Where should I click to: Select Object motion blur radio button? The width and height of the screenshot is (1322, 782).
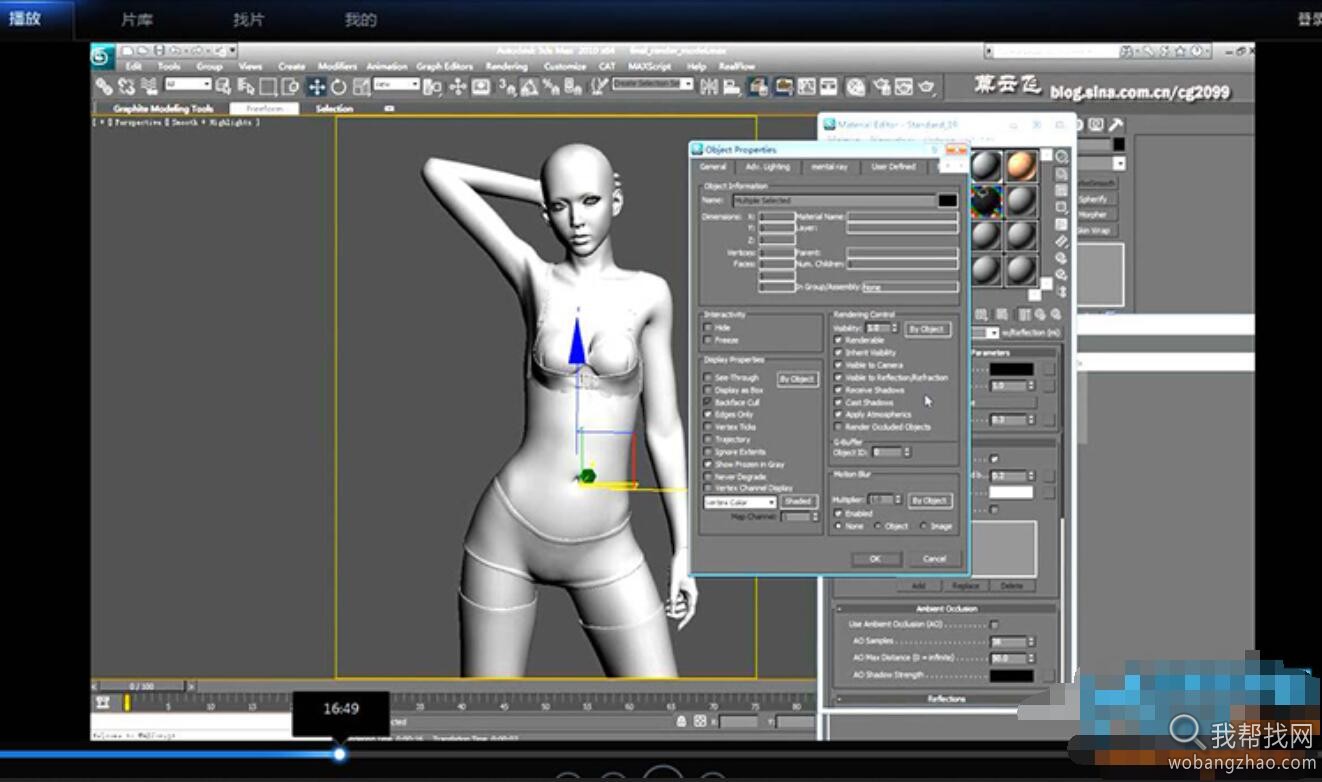(x=878, y=526)
